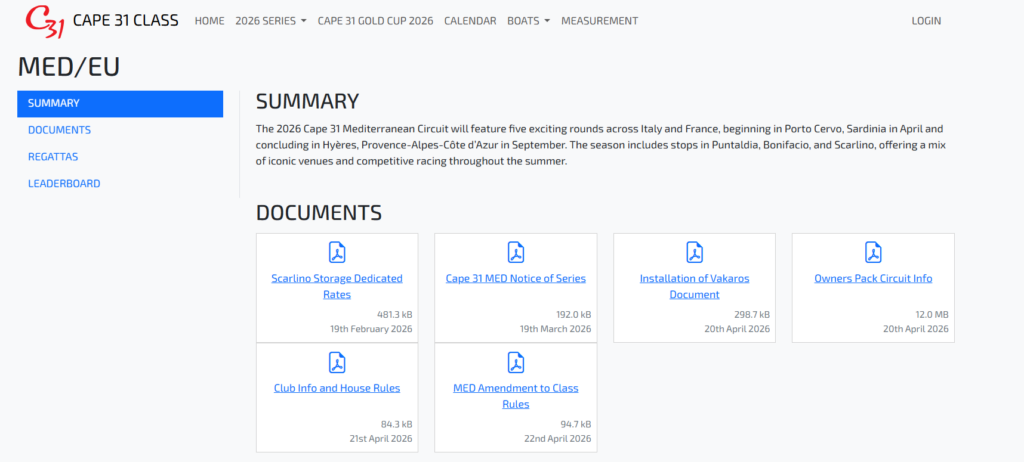The width and height of the screenshot is (1024, 462).
Task: Click the CAPE 31 CLASS brand title
Action: pyautogui.click(x=125, y=21)
